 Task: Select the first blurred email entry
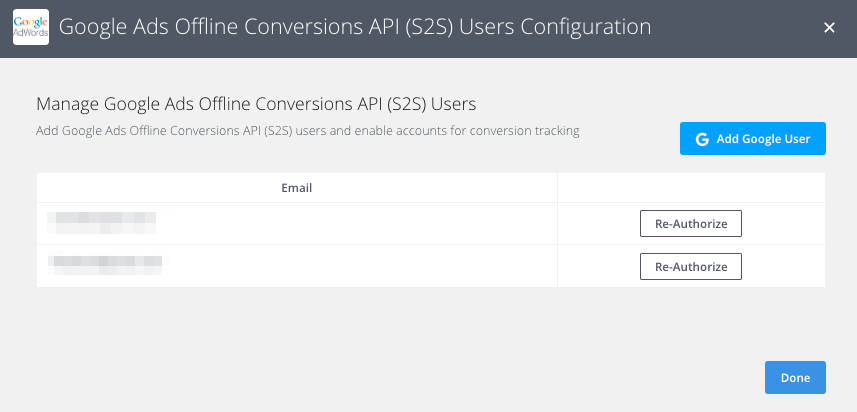tap(102, 222)
